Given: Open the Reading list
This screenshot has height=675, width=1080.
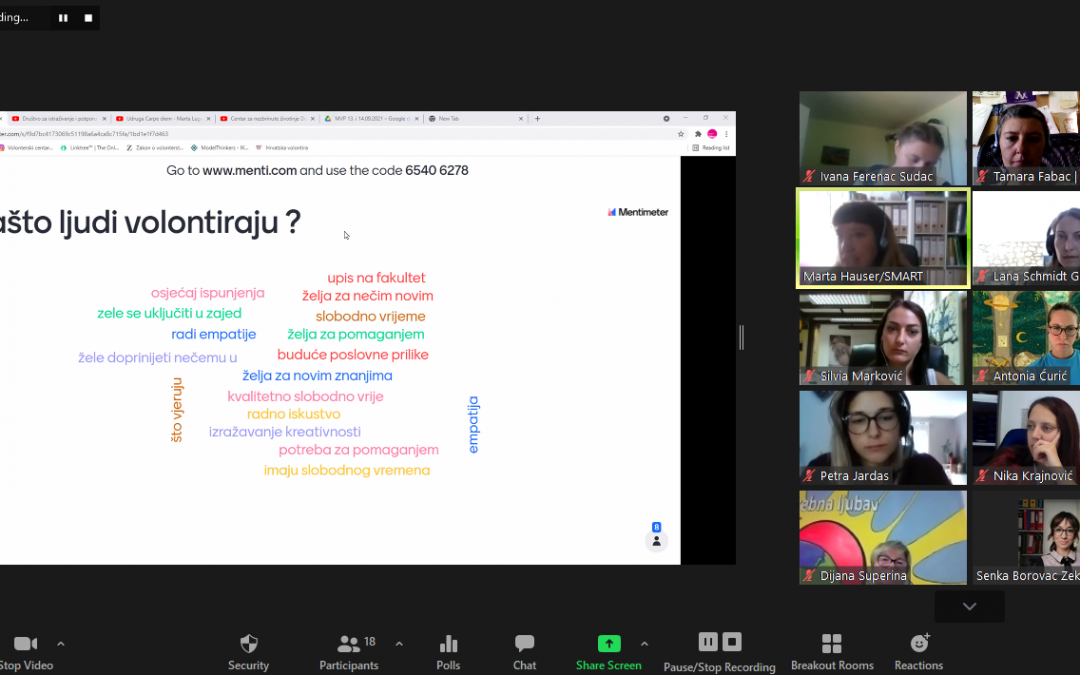Looking at the screenshot, I should click(711, 147).
